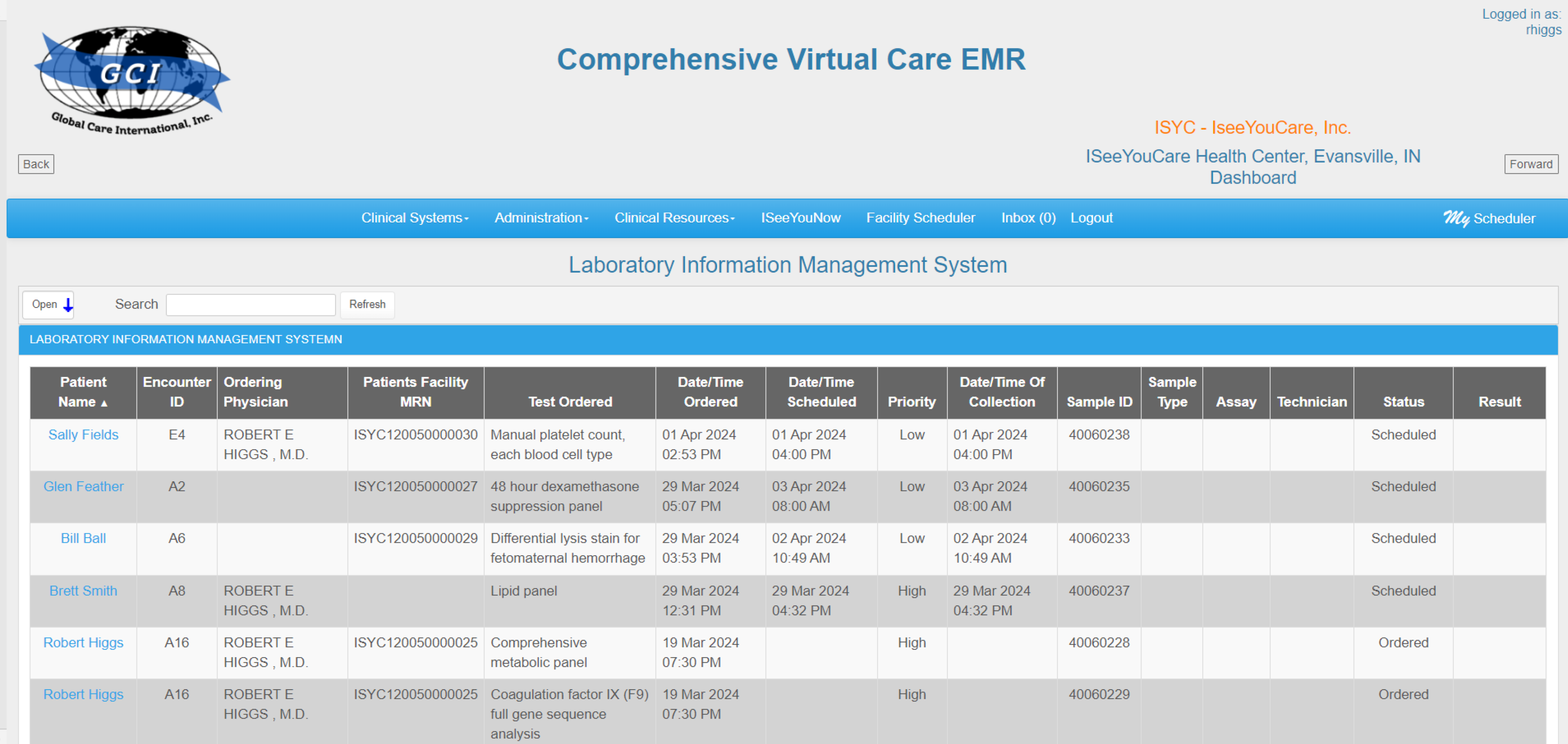This screenshot has width=1568, height=744.
Task: Open Robert Higgs link for sample 40060228
Action: pyautogui.click(x=83, y=642)
